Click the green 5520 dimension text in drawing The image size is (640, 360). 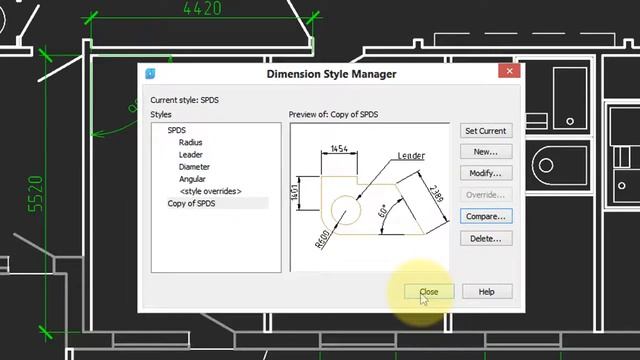(x=36, y=194)
